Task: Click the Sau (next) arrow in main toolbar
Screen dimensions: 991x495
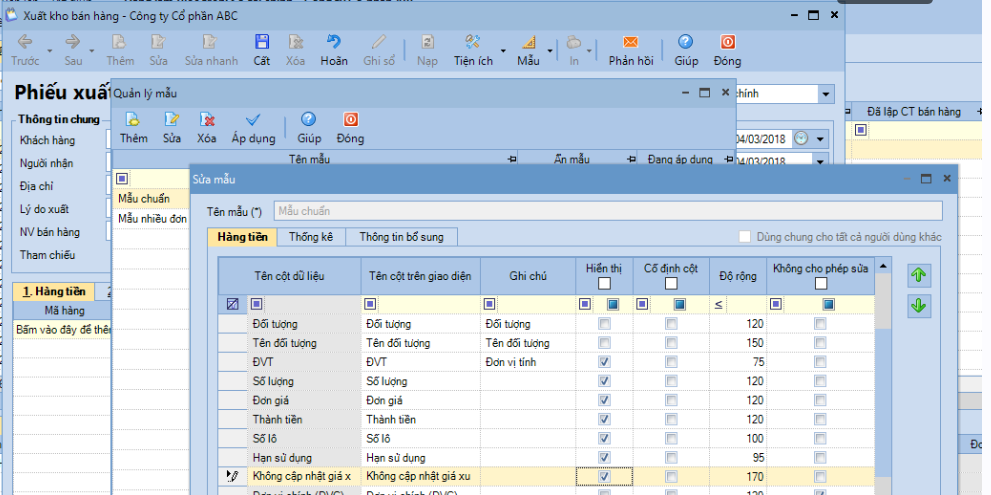Action: pos(73,42)
